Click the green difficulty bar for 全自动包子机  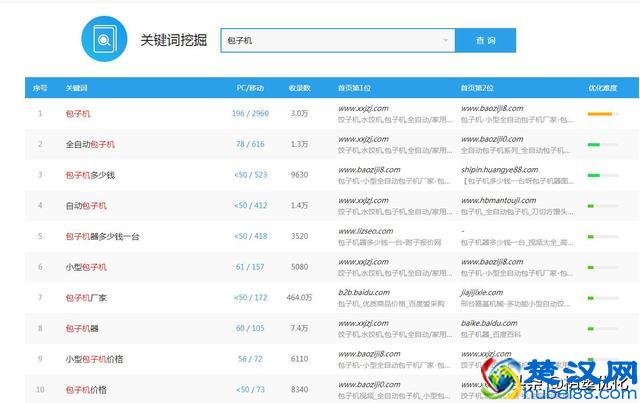602,145
